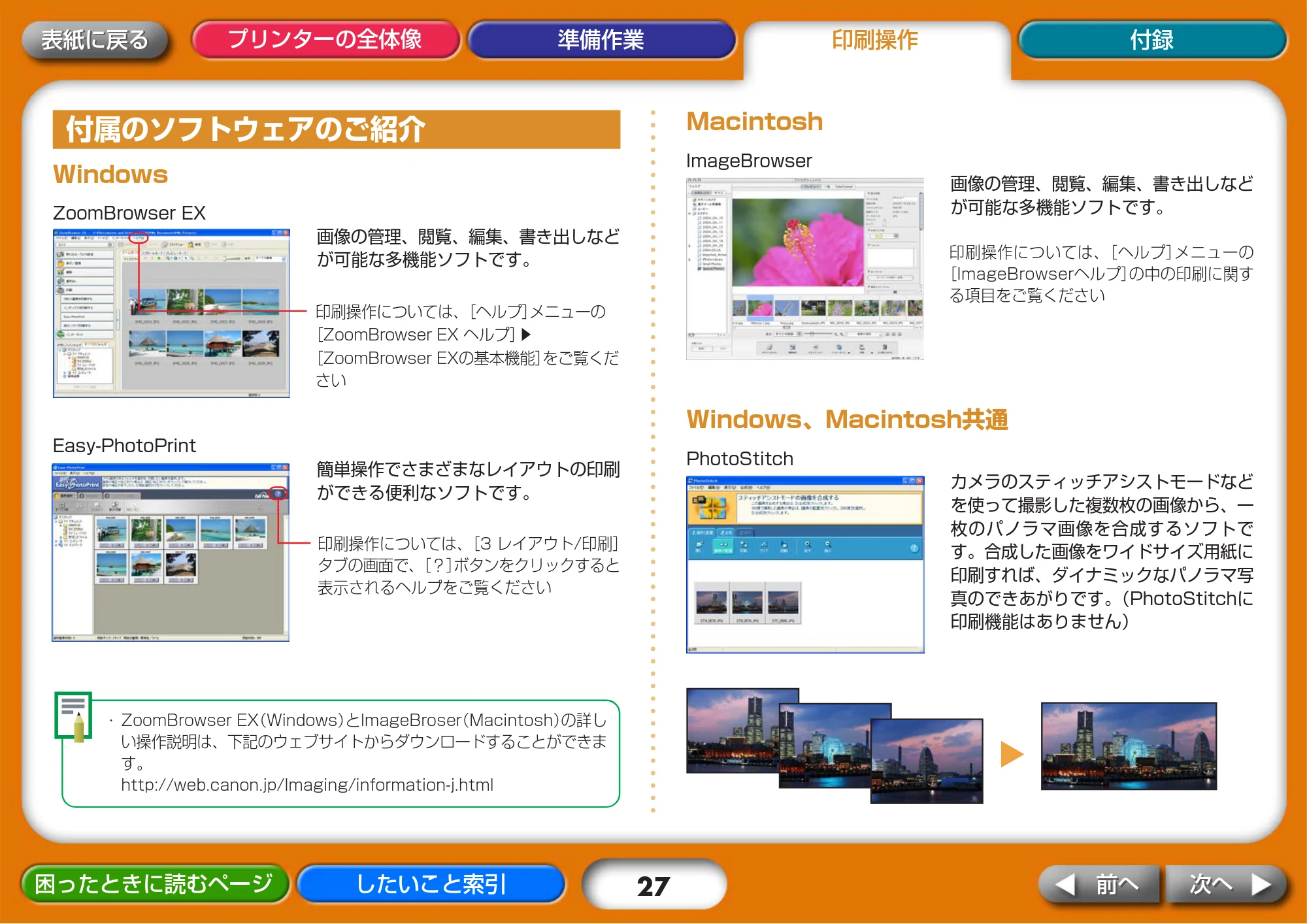This screenshot has height=924, width=1307.
Task: Go to previous page with 前へ
Action: click(x=1099, y=884)
